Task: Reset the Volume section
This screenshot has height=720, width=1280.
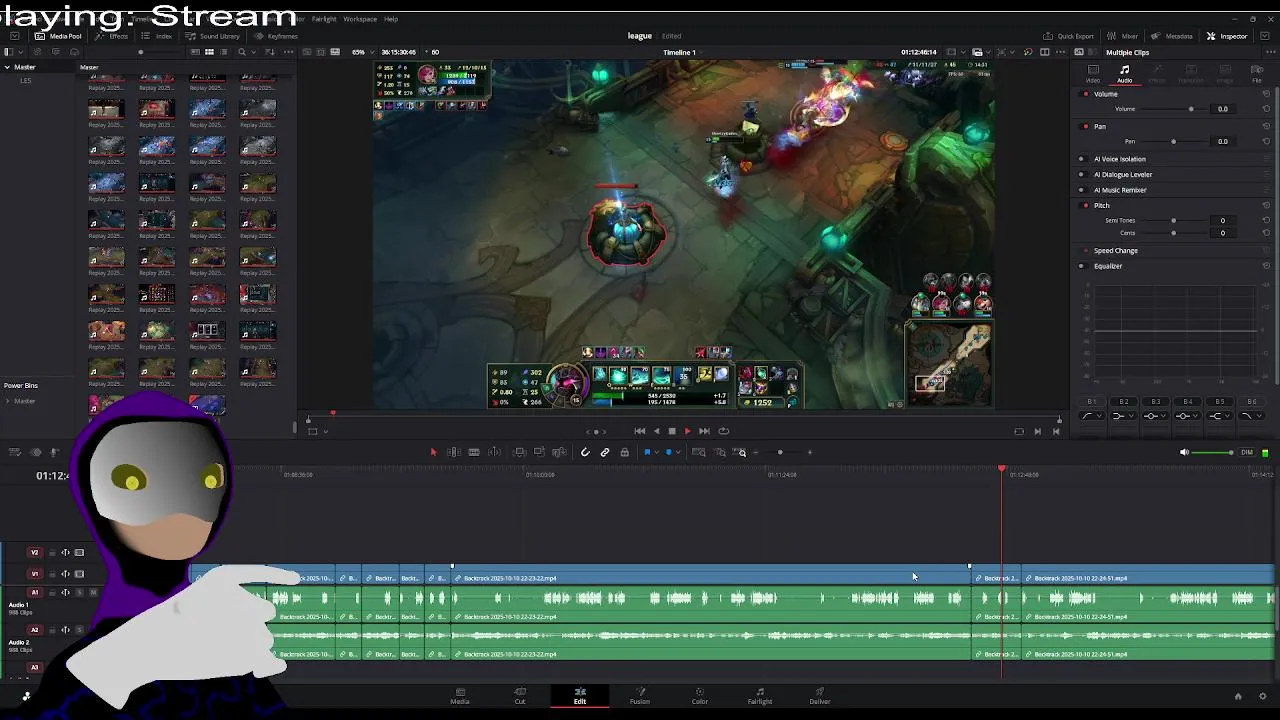Action: [x=1267, y=94]
